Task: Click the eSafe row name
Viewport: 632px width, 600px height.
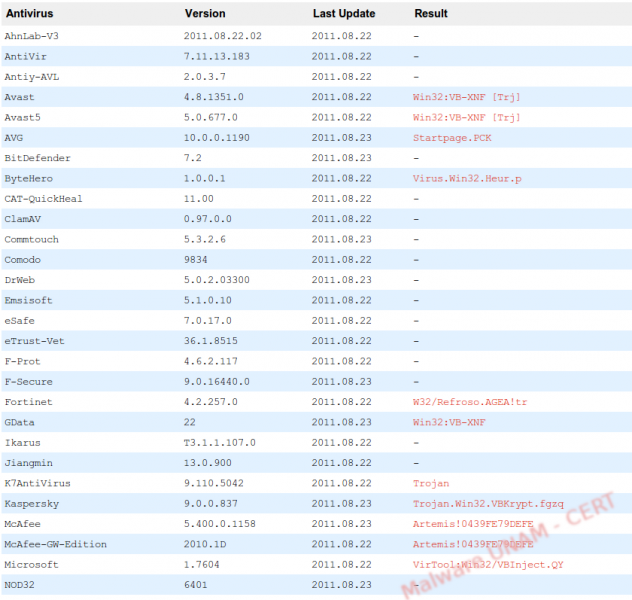Action: coord(20,321)
